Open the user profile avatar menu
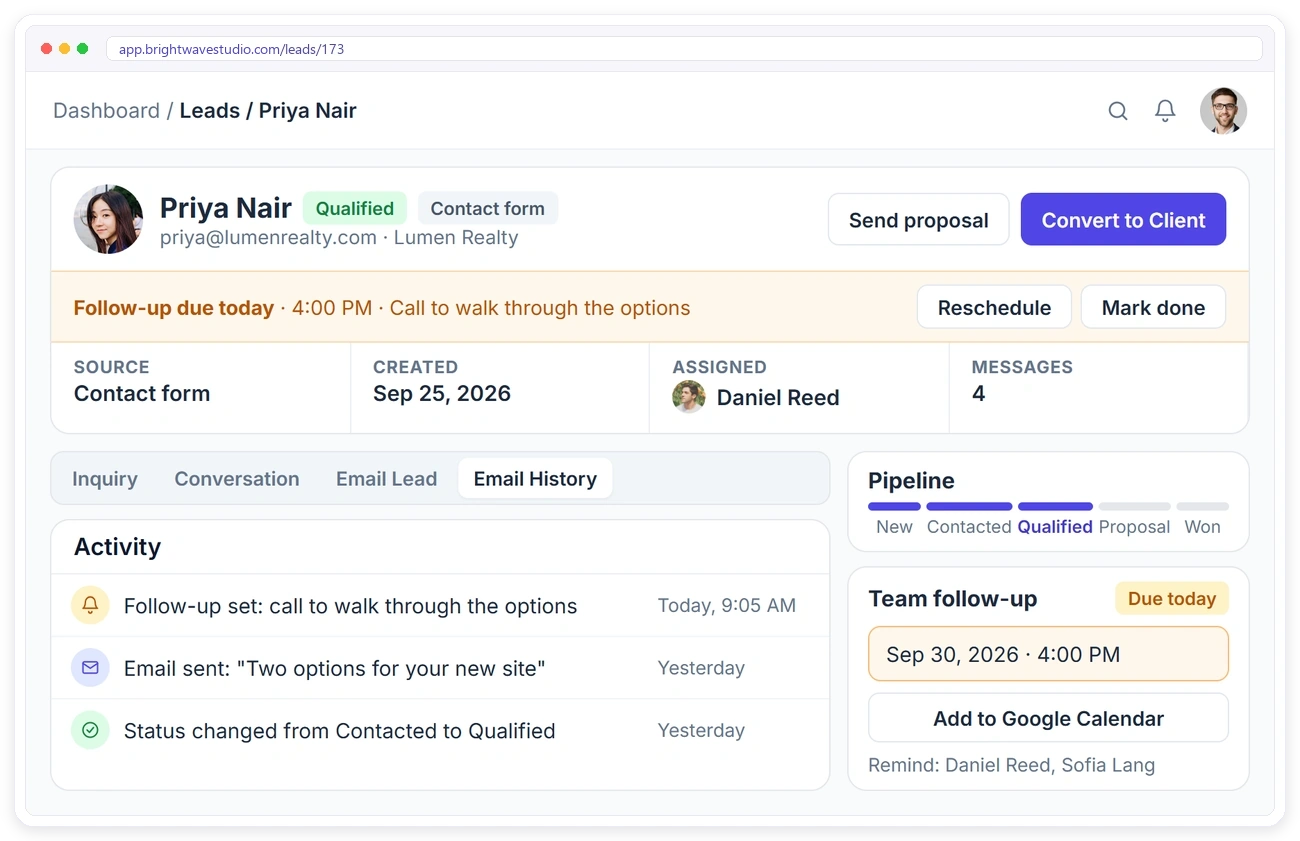 coord(1223,110)
